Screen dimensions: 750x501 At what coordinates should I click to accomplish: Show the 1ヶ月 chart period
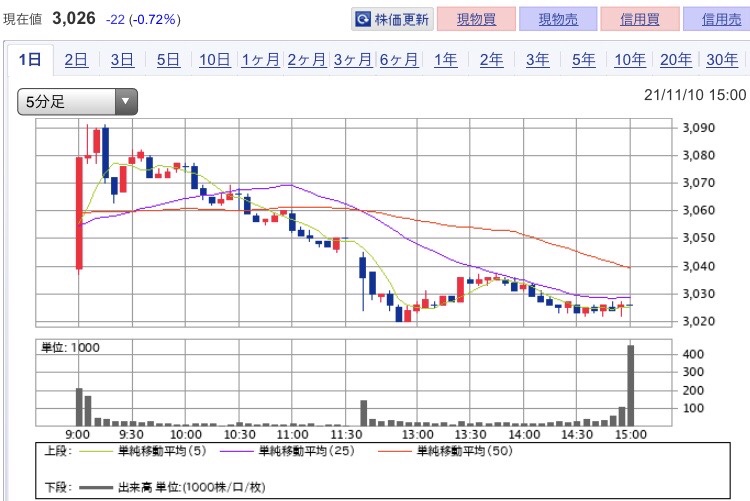[x=260, y=60]
